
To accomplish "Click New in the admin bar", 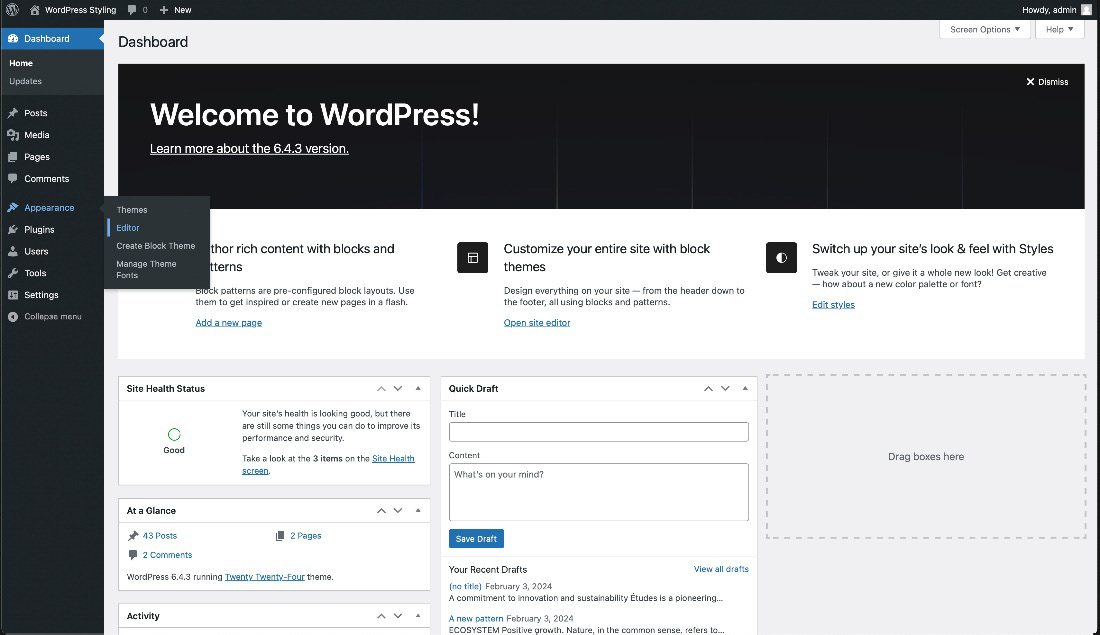I will tap(183, 10).
